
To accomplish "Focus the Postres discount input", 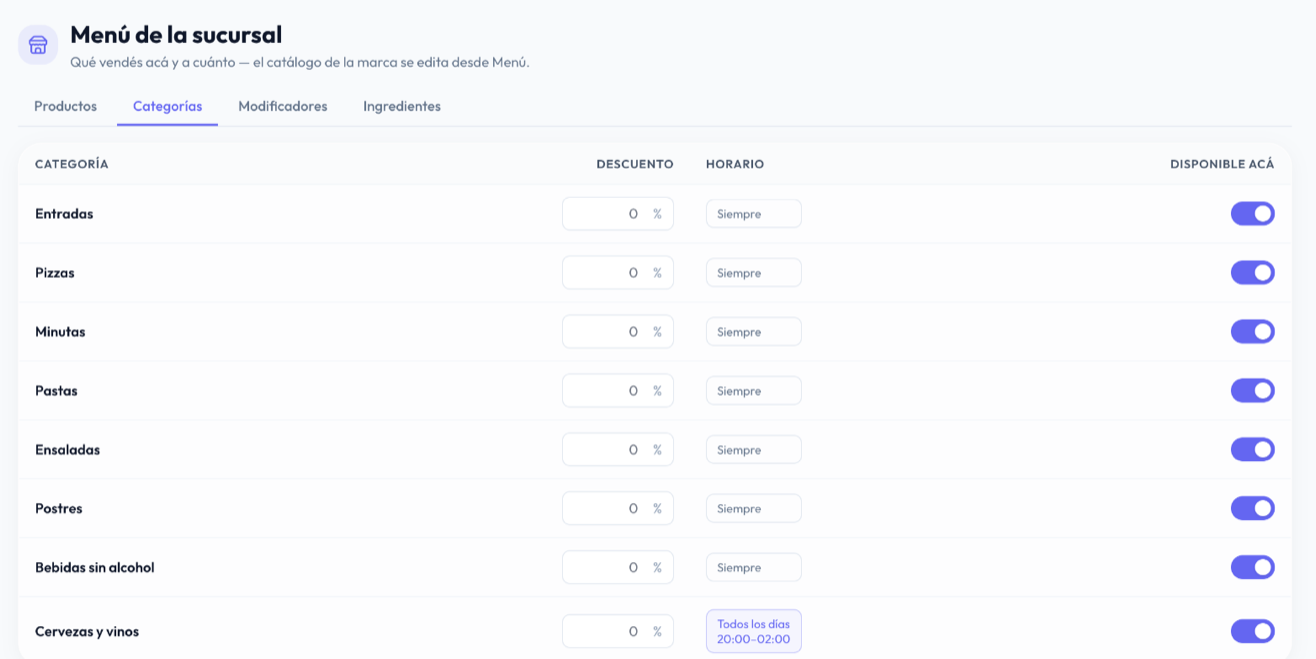I will (617, 509).
